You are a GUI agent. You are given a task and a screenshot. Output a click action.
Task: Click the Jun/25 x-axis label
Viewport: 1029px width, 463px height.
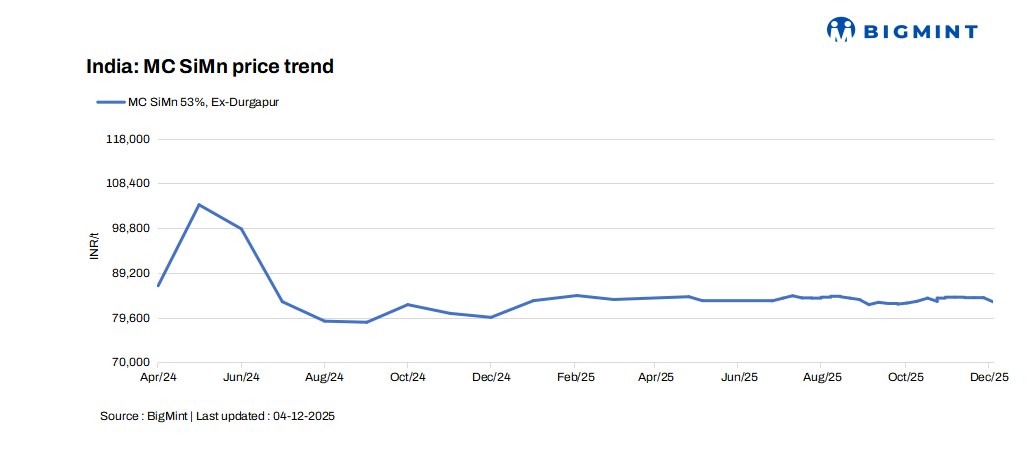pyautogui.click(x=738, y=377)
